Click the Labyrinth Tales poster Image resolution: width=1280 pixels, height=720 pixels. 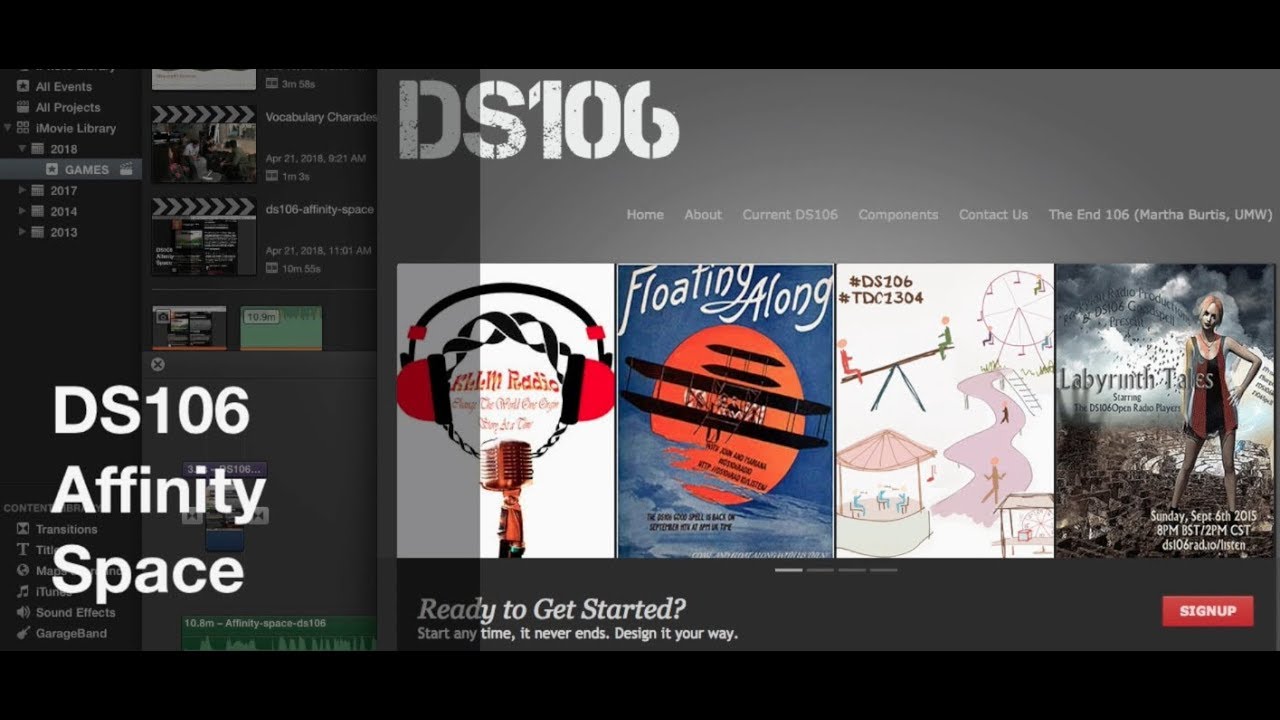coord(1166,411)
